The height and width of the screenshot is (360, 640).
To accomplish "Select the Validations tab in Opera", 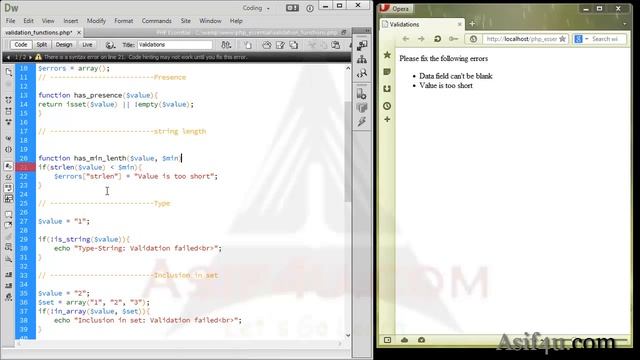I will point(422,24).
